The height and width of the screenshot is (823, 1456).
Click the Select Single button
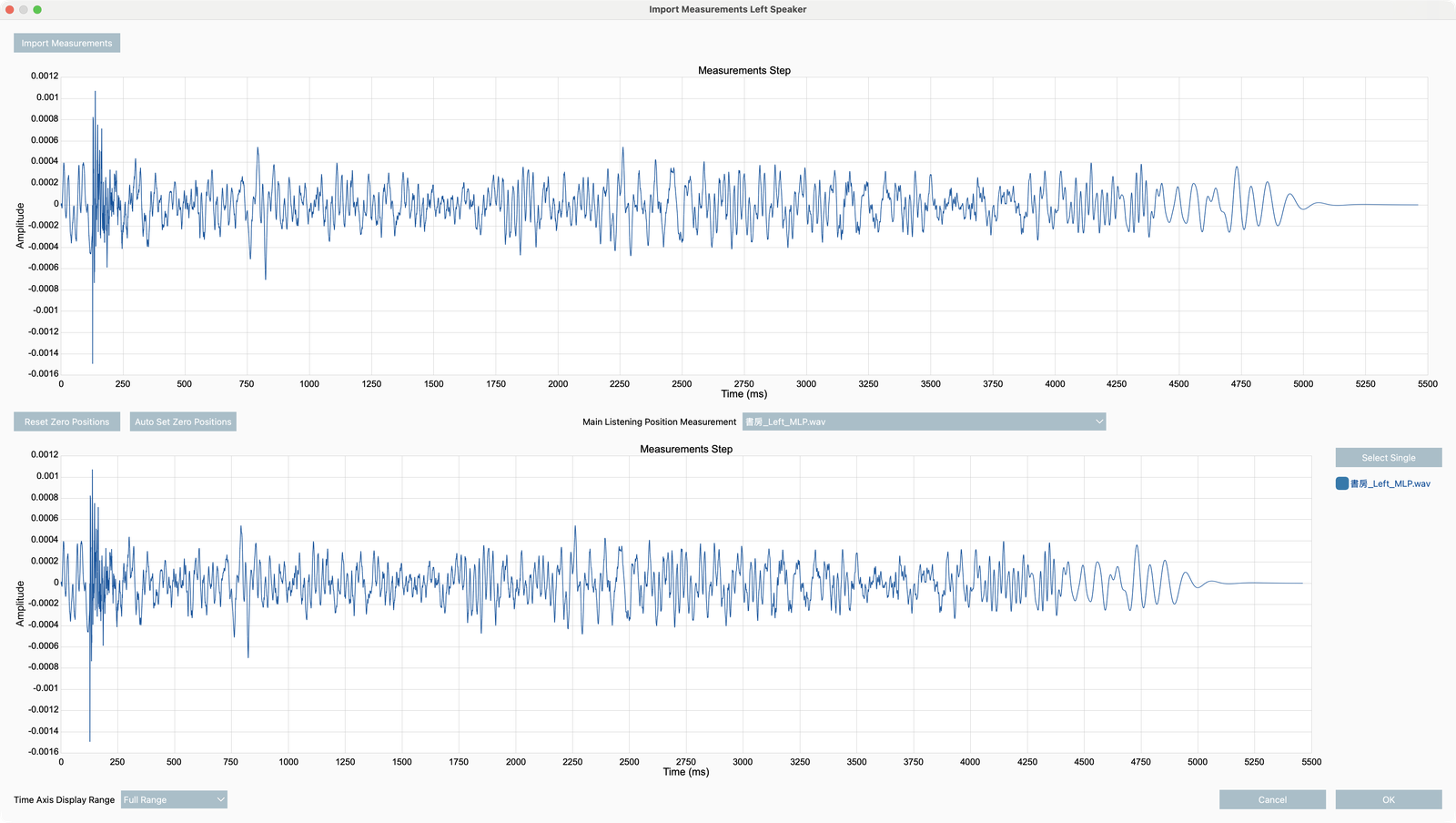tap(1389, 458)
